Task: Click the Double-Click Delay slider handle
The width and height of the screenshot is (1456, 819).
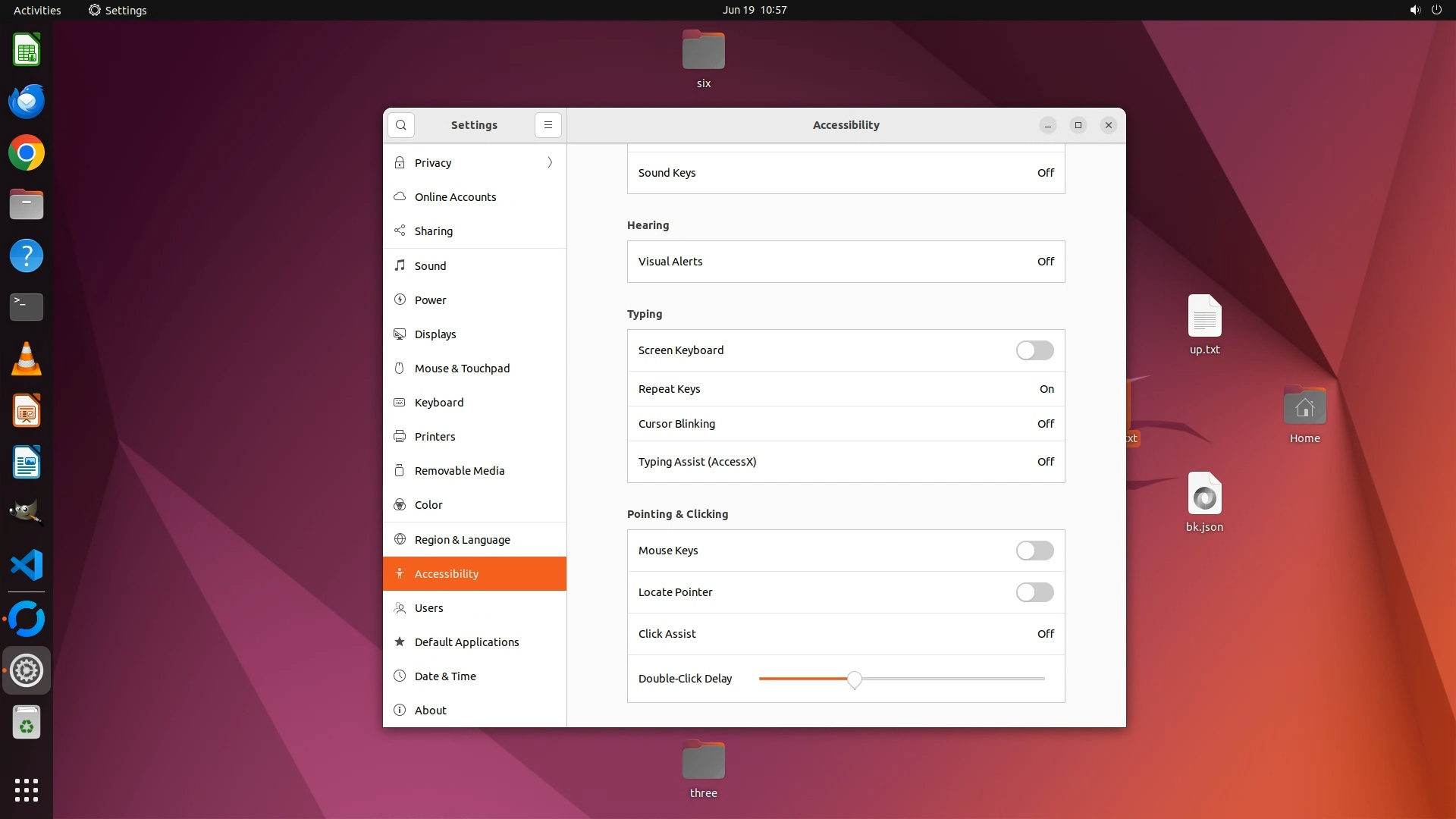Action: pyautogui.click(x=855, y=679)
